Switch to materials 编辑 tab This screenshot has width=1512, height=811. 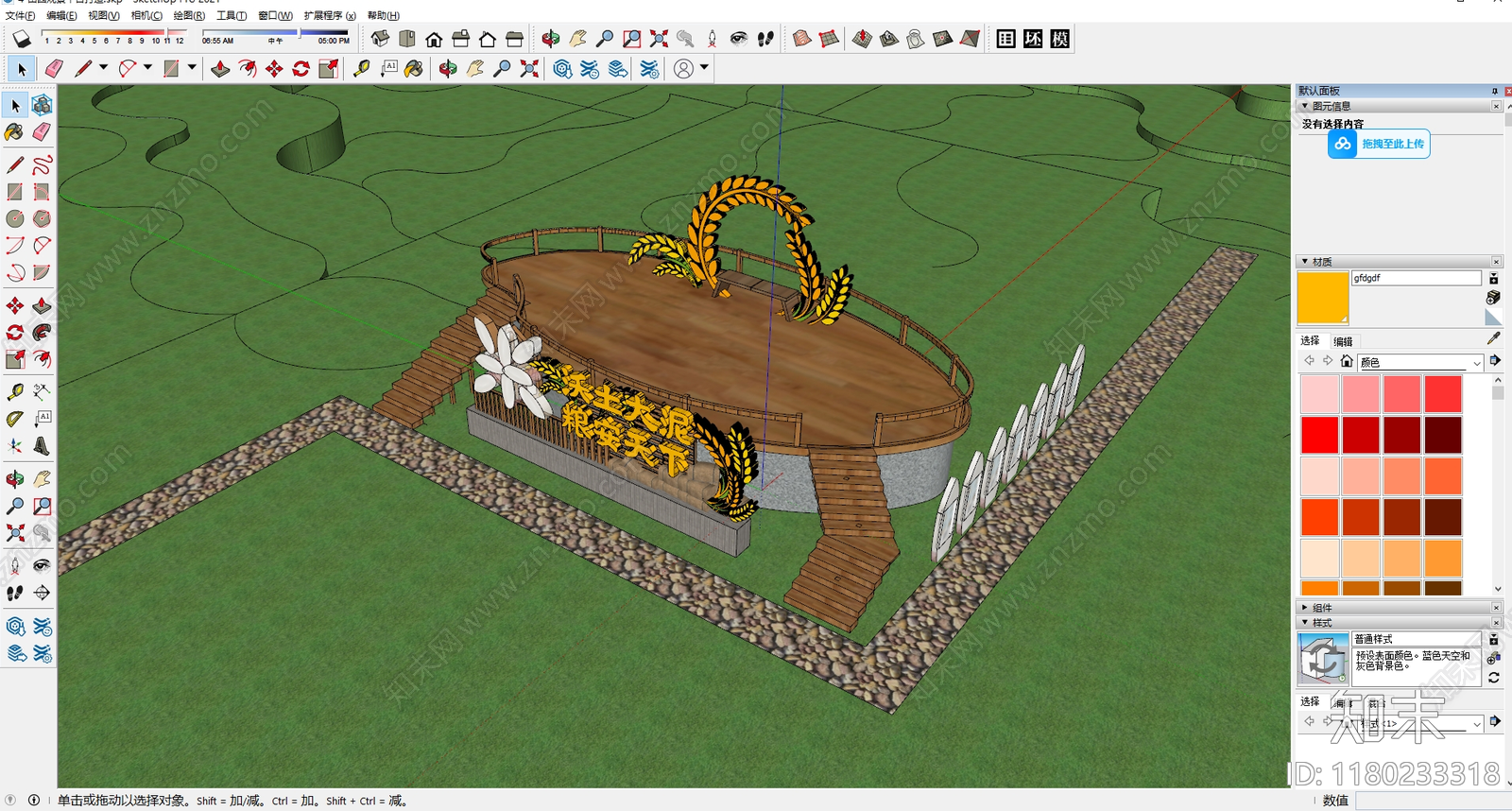[1343, 341]
